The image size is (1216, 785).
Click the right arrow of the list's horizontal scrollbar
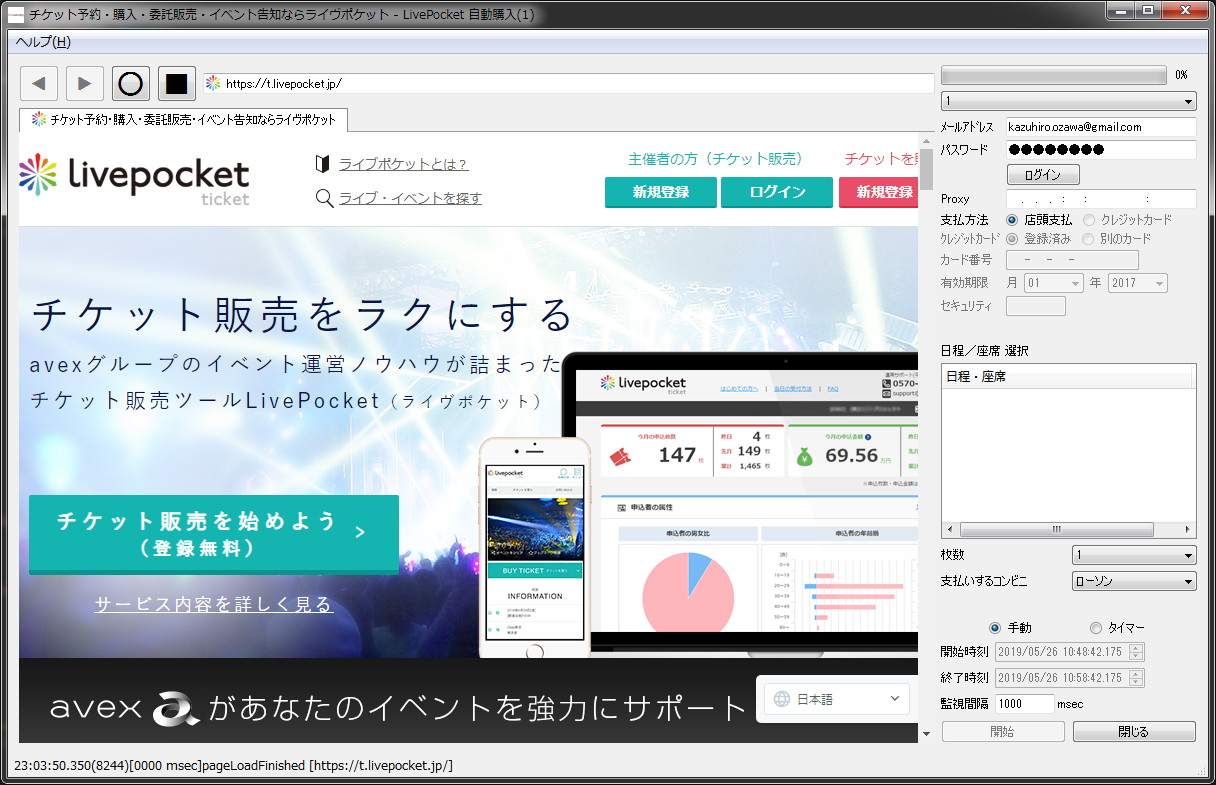tap(1187, 530)
